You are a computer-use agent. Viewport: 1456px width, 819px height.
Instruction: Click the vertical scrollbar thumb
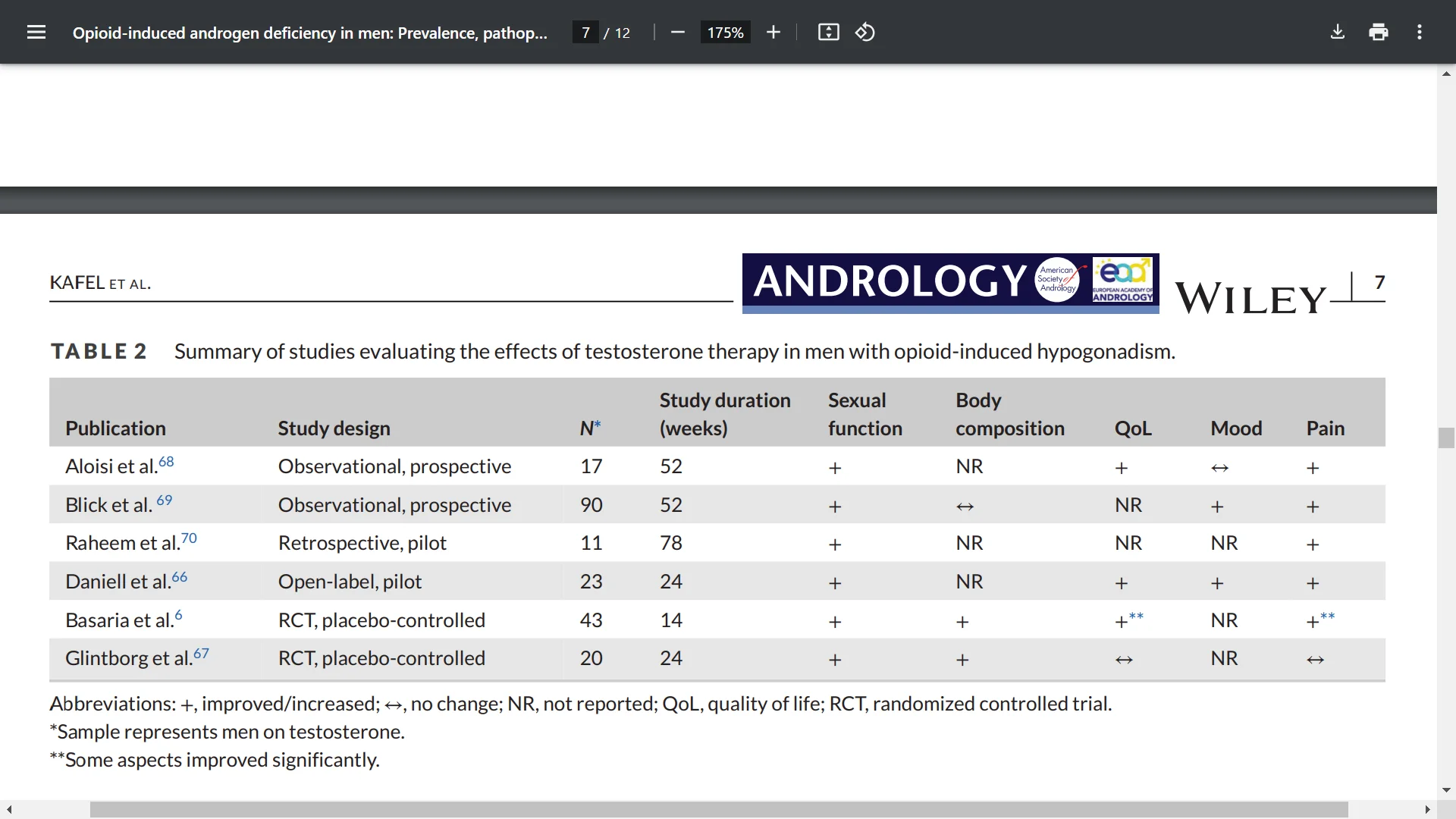[1446, 438]
